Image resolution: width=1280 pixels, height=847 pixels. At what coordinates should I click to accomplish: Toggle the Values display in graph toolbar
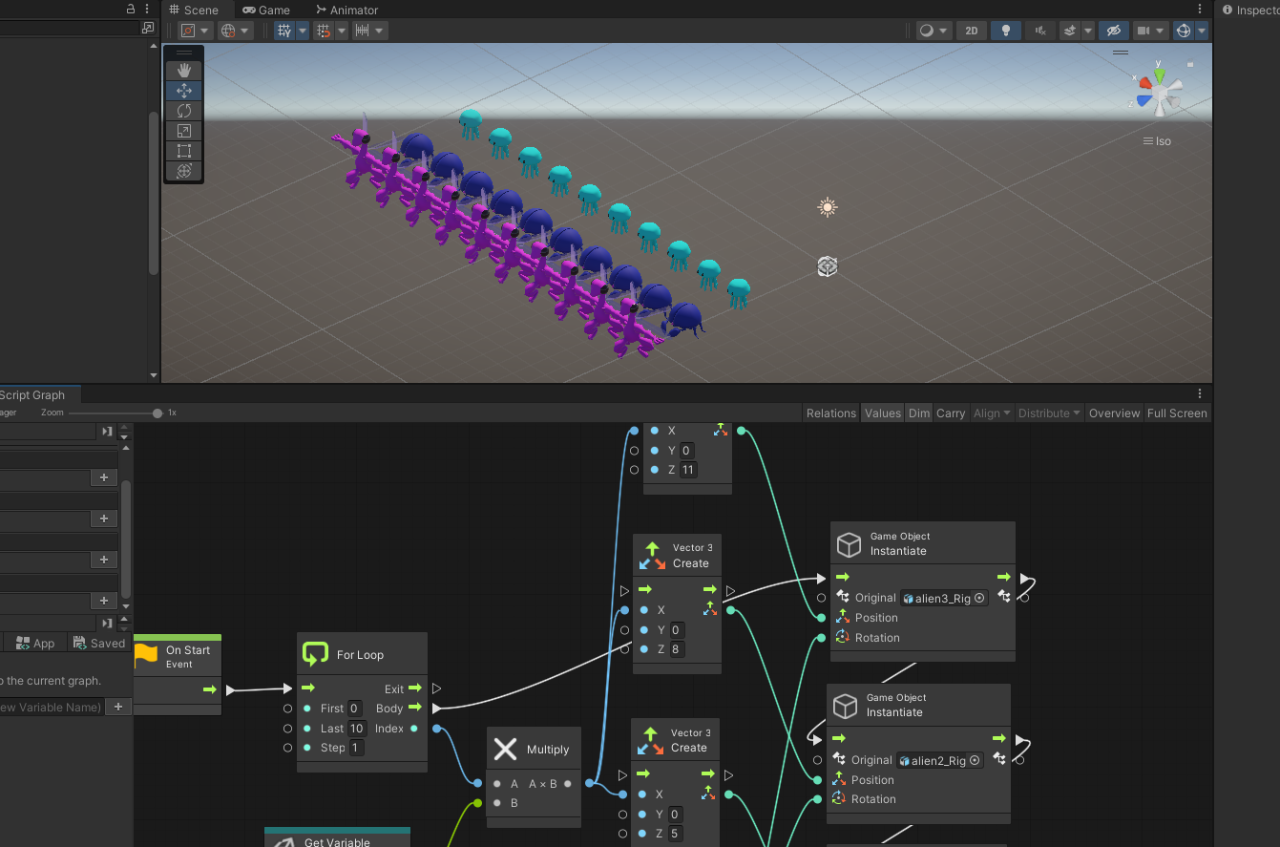[882, 413]
